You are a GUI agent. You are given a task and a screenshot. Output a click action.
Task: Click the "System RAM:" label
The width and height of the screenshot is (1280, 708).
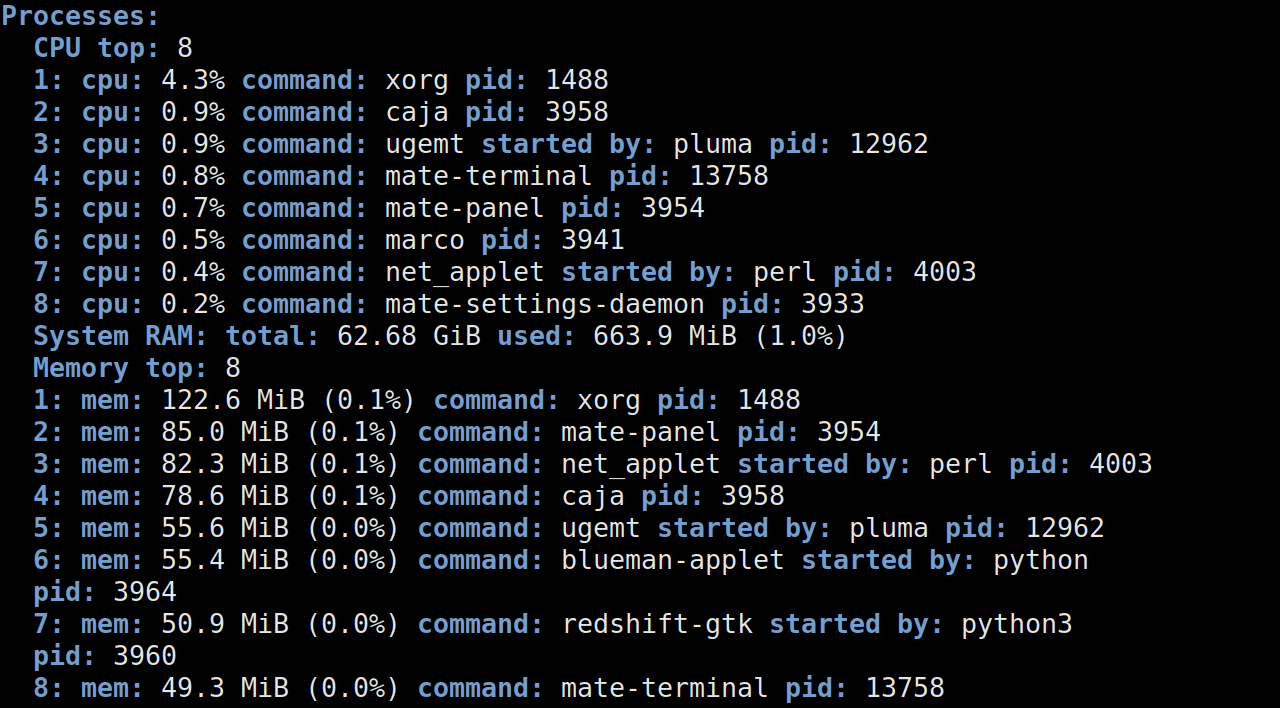[120, 336]
